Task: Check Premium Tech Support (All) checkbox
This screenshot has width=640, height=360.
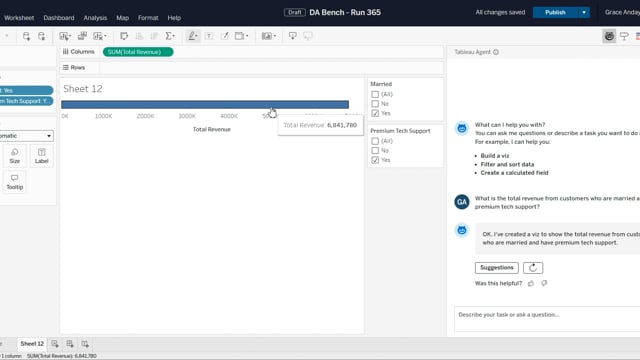Action: click(x=375, y=141)
